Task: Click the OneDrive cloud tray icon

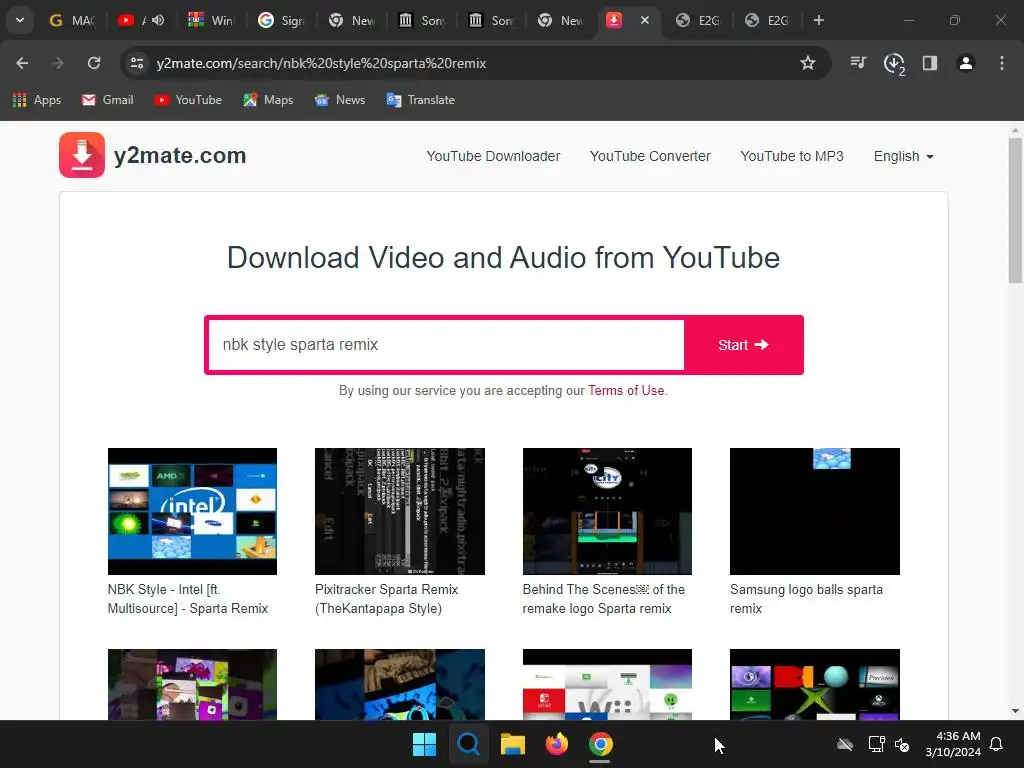Action: 845,744
